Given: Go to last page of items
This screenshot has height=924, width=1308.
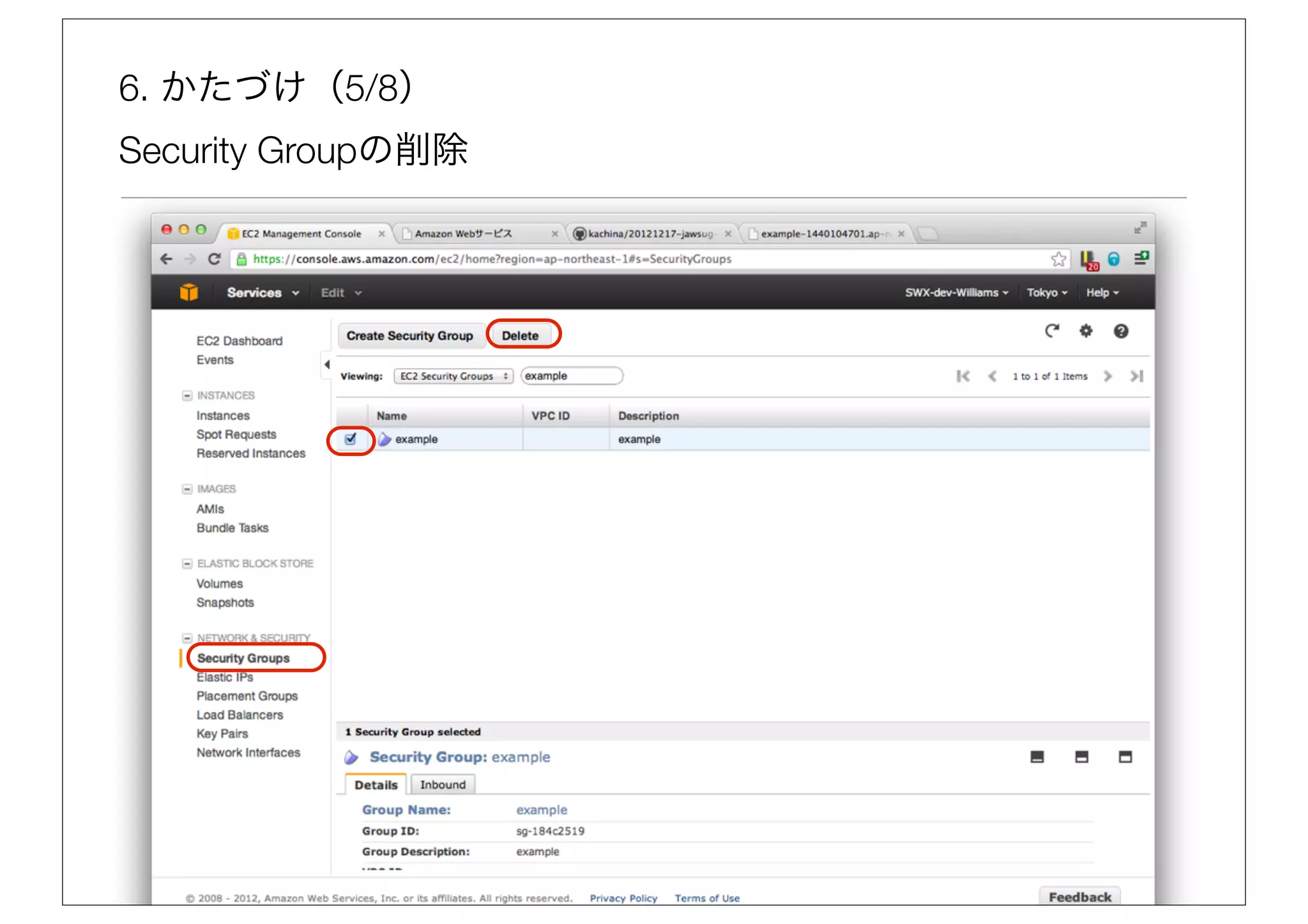Looking at the screenshot, I should pos(1136,376).
